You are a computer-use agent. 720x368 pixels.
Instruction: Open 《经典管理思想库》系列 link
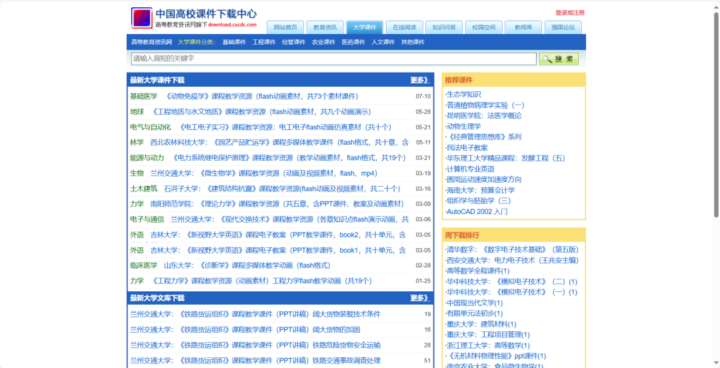click(484, 137)
